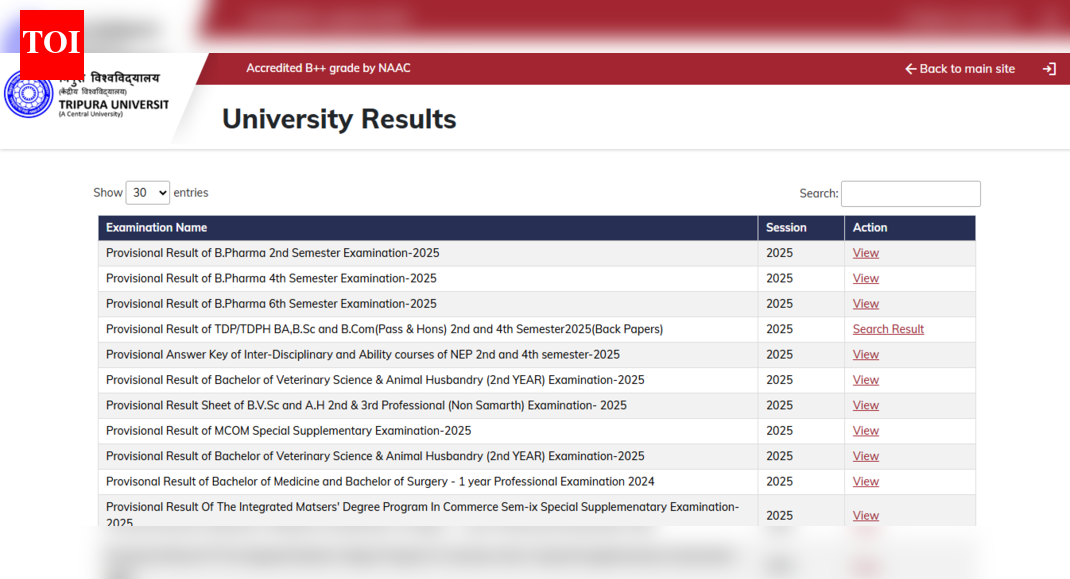View the NEP Inter-Disciplinary provisional answer key

tap(865, 354)
